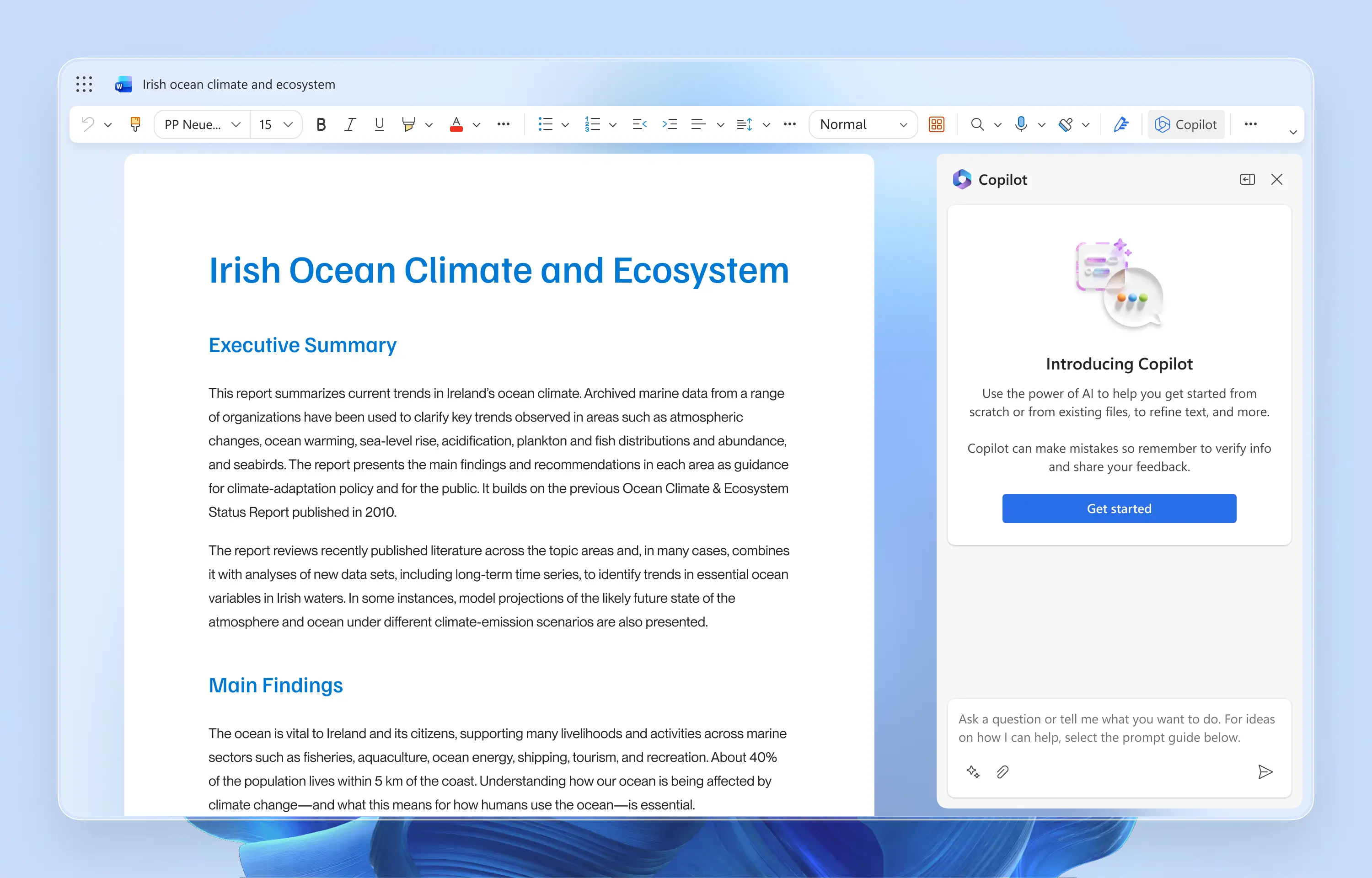Open the bulleted list button
The height and width of the screenshot is (878, 1372).
tap(545, 124)
